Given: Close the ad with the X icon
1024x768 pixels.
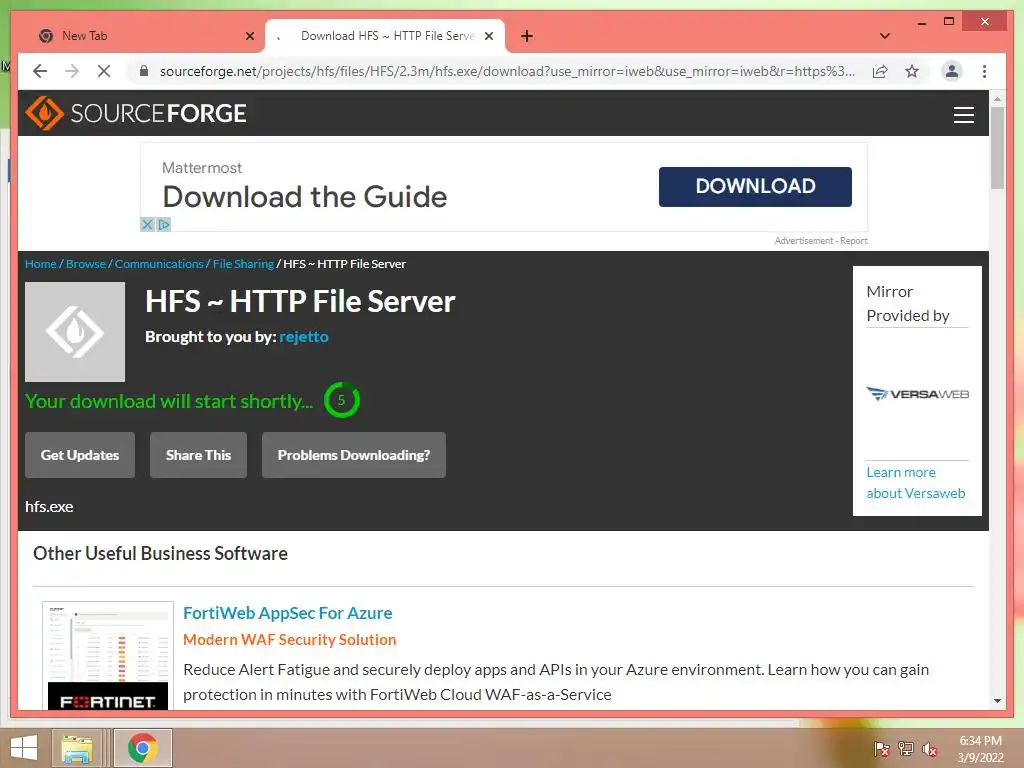Looking at the screenshot, I should click(148, 225).
